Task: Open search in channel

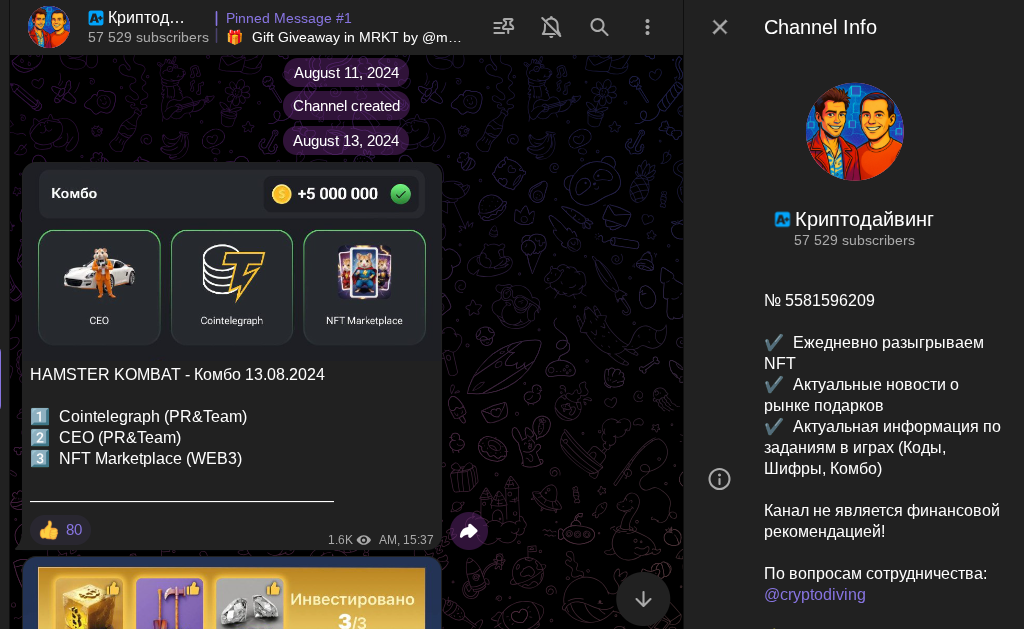Action: 599,27
